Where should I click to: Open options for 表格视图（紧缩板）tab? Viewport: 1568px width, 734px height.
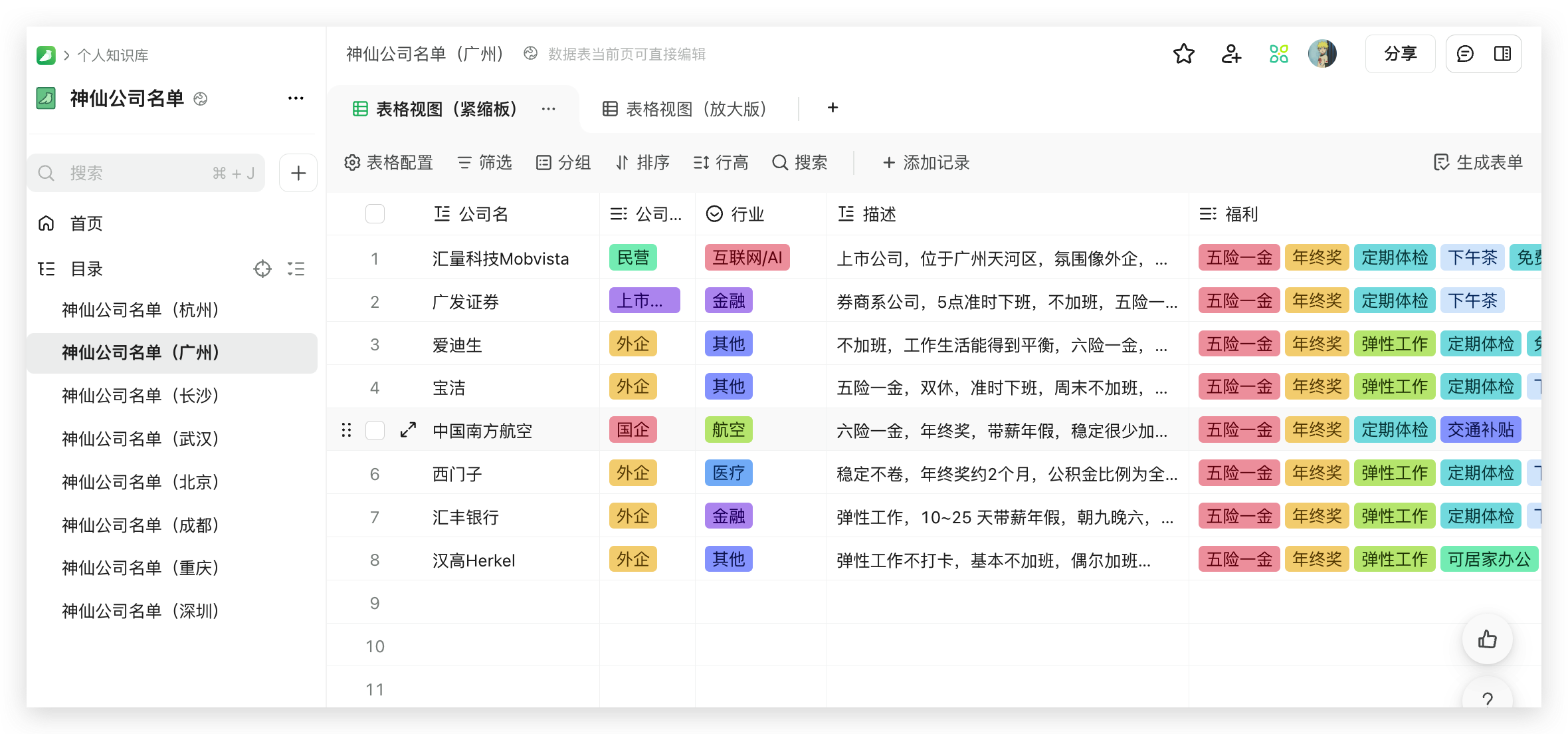(x=548, y=109)
